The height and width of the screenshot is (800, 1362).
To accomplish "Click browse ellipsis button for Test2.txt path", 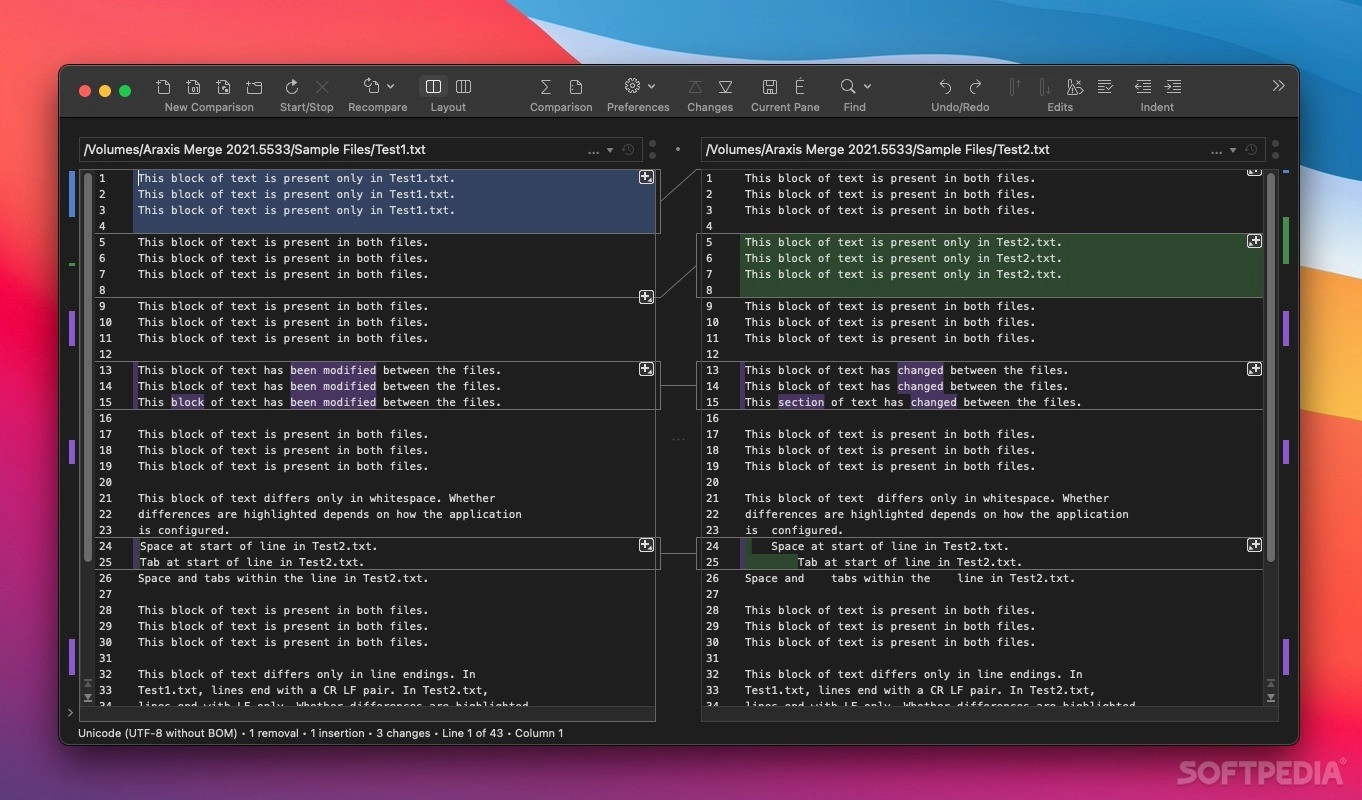I will point(1216,151).
